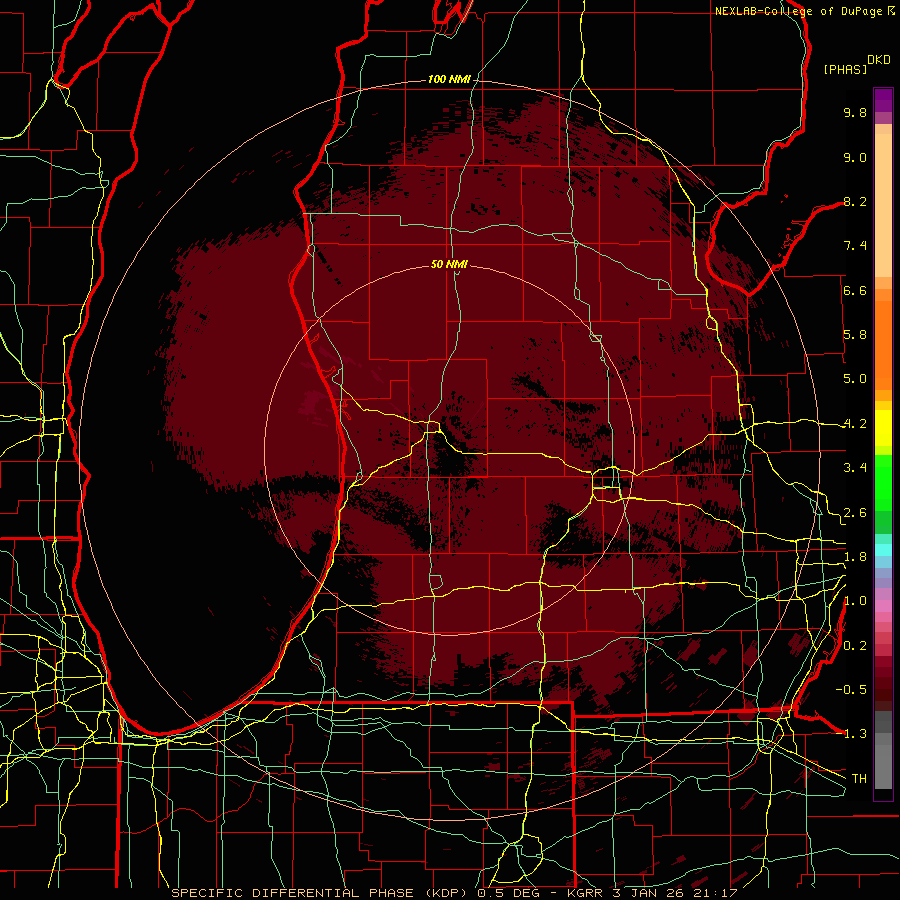
Task: Pick the yellow color scale segment
Action: coord(883,428)
